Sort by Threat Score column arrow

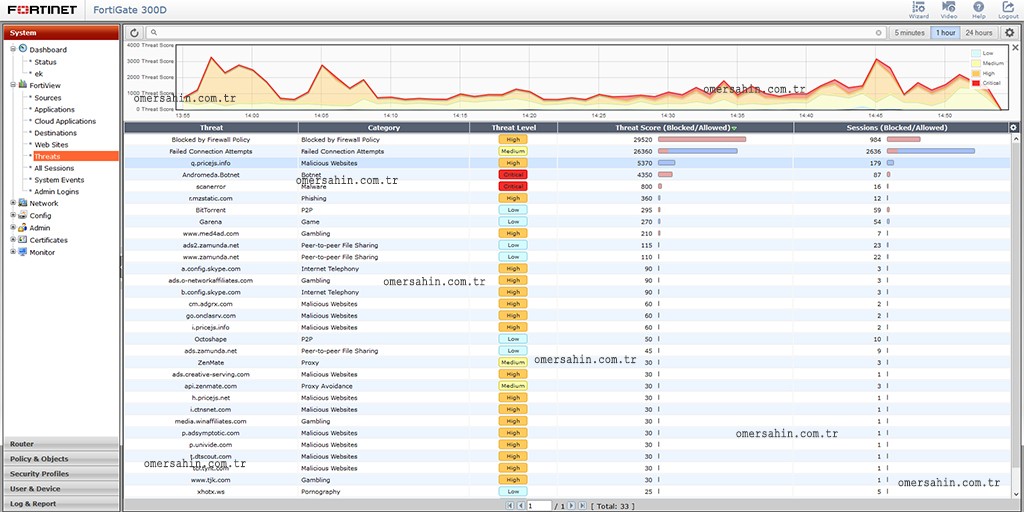(x=734, y=128)
